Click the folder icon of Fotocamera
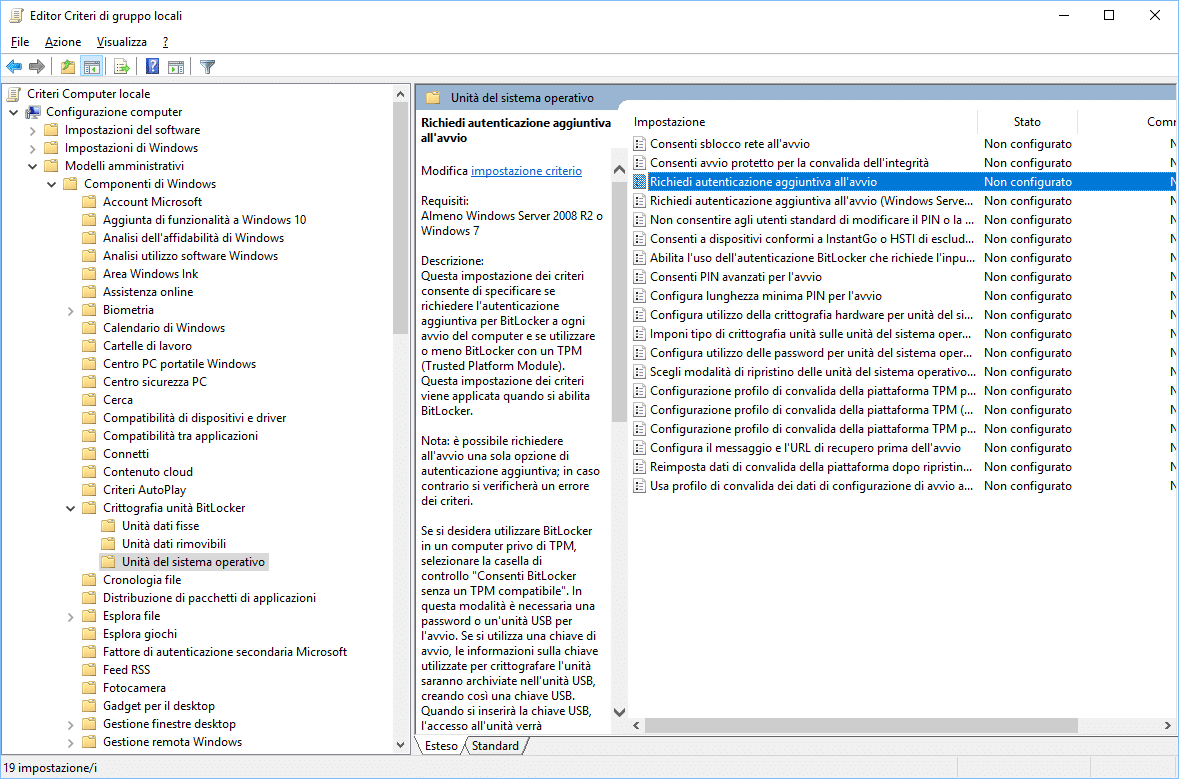The height and width of the screenshot is (779, 1179). pos(89,687)
